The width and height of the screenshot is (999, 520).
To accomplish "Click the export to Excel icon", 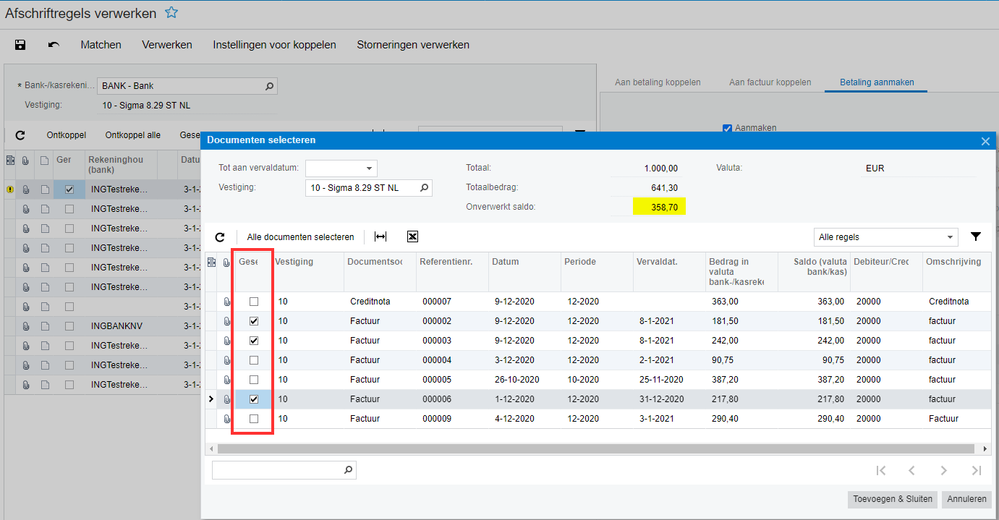I will pyautogui.click(x=412, y=237).
